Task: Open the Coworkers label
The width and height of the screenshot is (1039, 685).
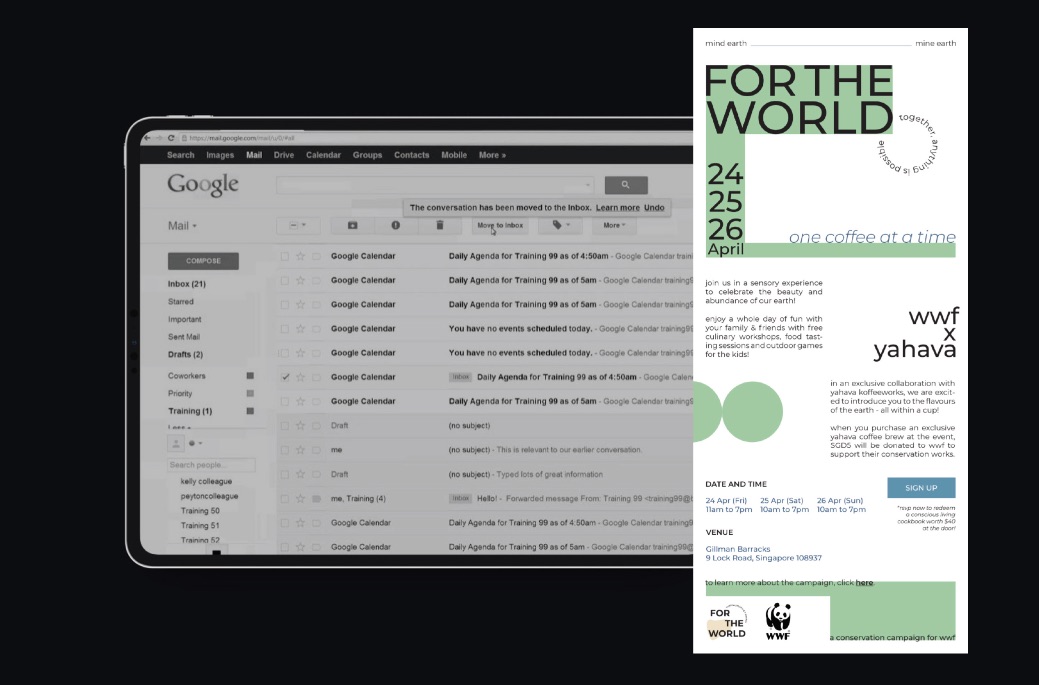Action: point(186,376)
